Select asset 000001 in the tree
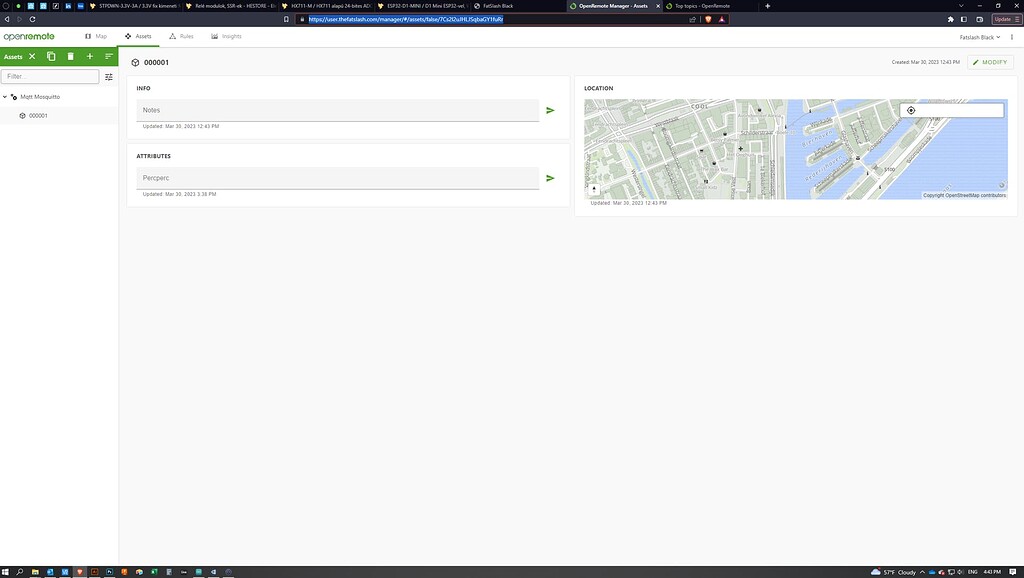The height and width of the screenshot is (578, 1024). tap(38, 116)
